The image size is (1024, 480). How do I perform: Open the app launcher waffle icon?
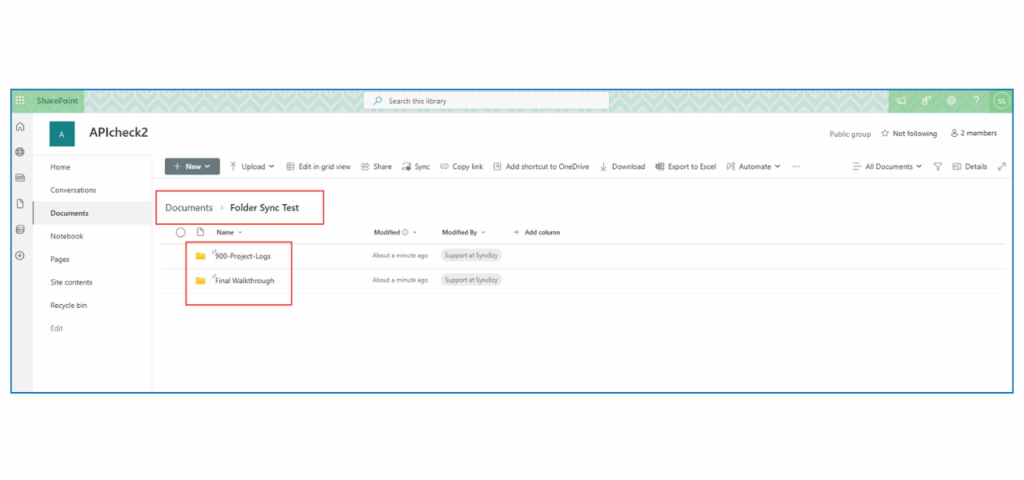(20, 101)
